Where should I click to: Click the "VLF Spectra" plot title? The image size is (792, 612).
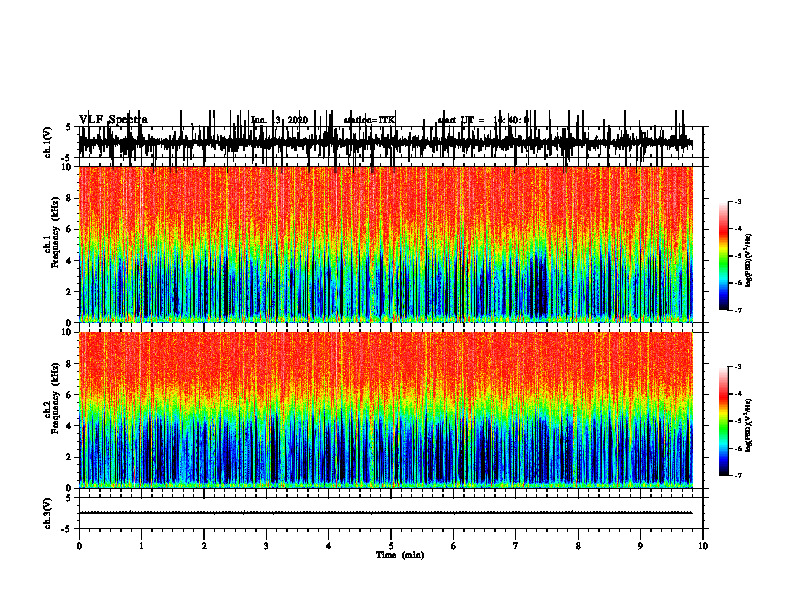click(113, 120)
